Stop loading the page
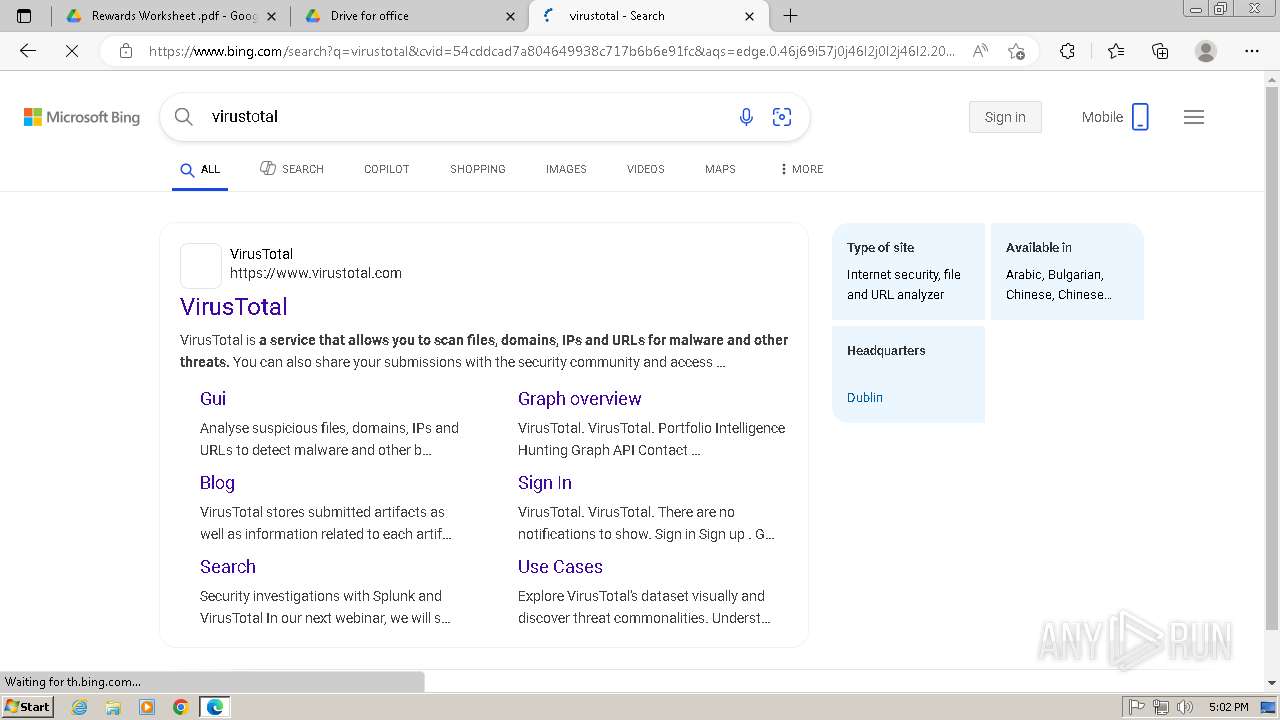Viewport: 1280px width, 720px height. tap(72, 51)
